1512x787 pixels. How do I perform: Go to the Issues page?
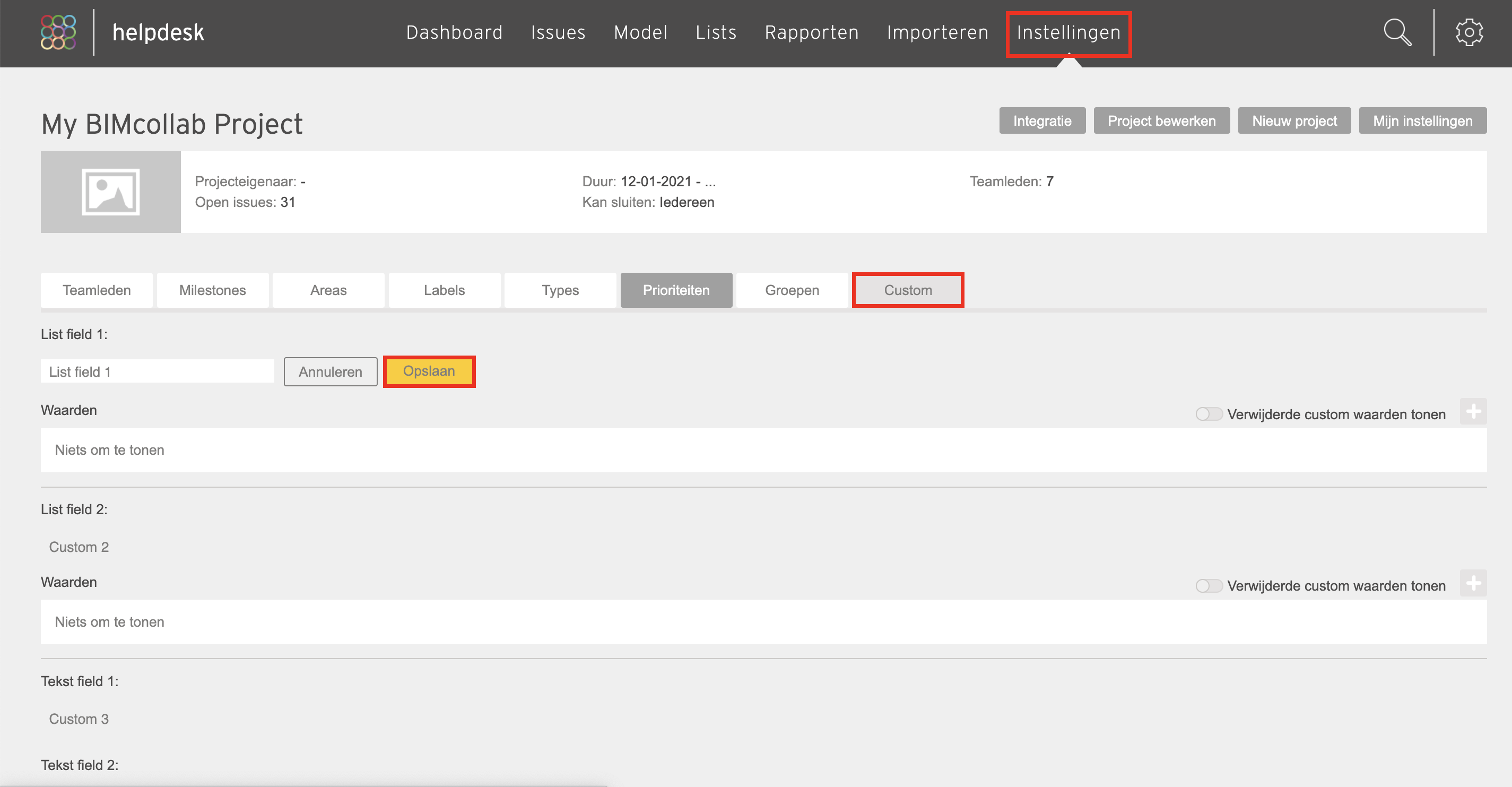[x=558, y=32]
